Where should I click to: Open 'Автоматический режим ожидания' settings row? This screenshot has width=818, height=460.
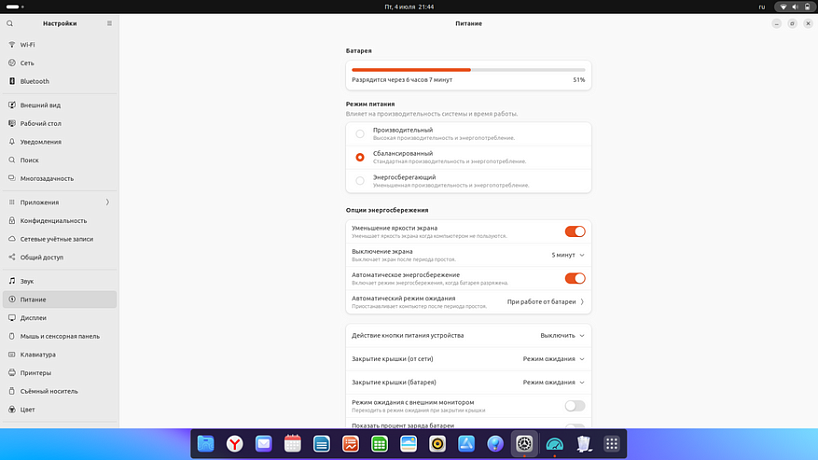pos(467,301)
